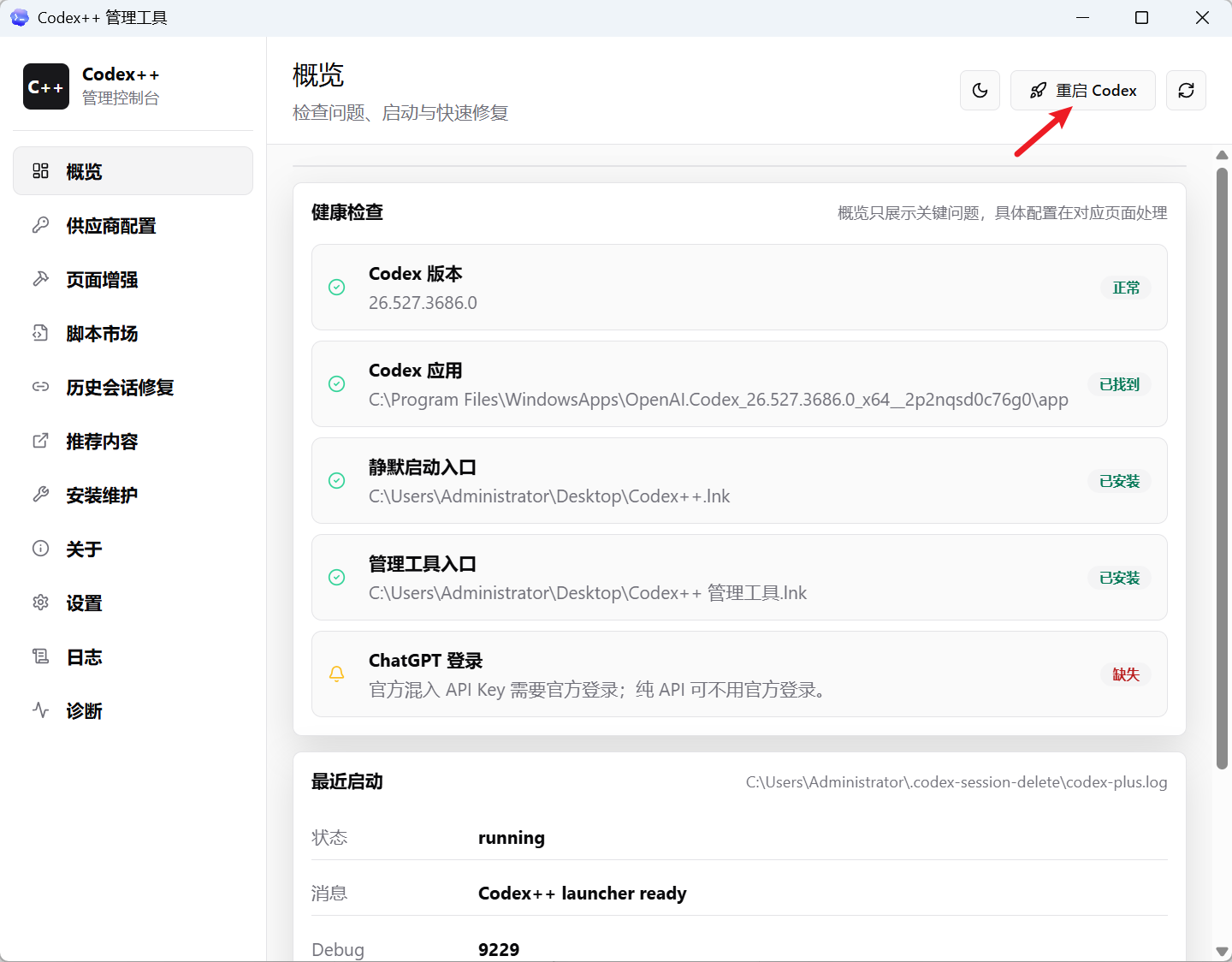Click the running status value
The width and height of the screenshot is (1232, 962).
click(x=512, y=838)
